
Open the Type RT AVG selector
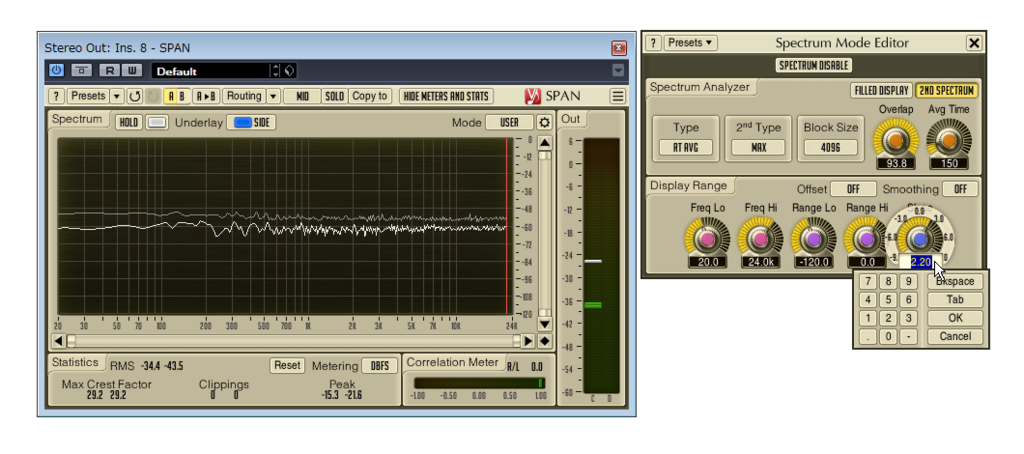686,148
